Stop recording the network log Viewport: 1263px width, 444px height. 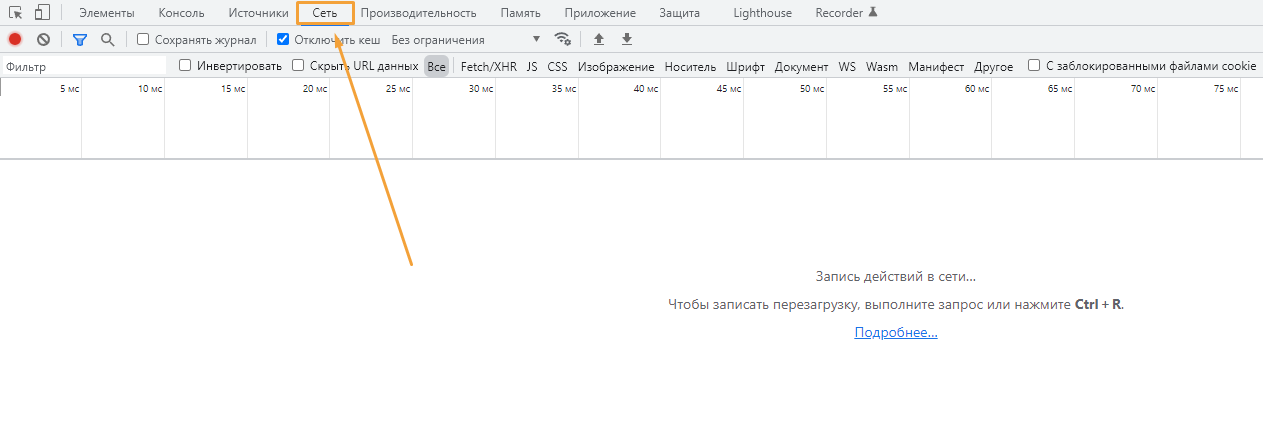click(x=15, y=40)
